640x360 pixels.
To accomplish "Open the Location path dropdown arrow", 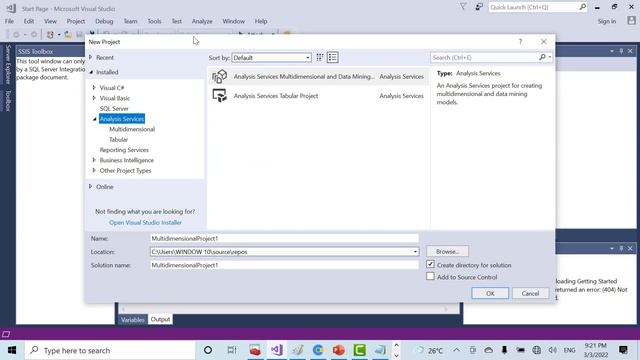I will click(x=415, y=252).
